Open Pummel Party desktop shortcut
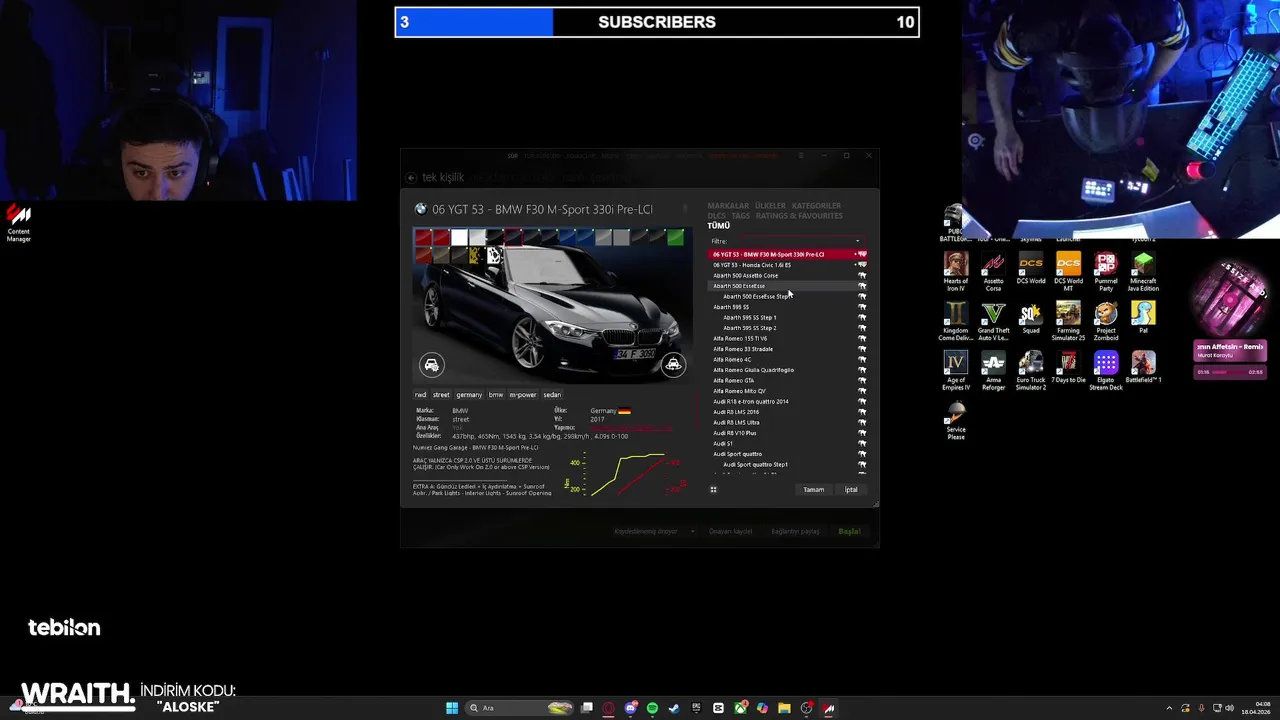The width and height of the screenshot is (1280, 720). tap(1106, 271)
